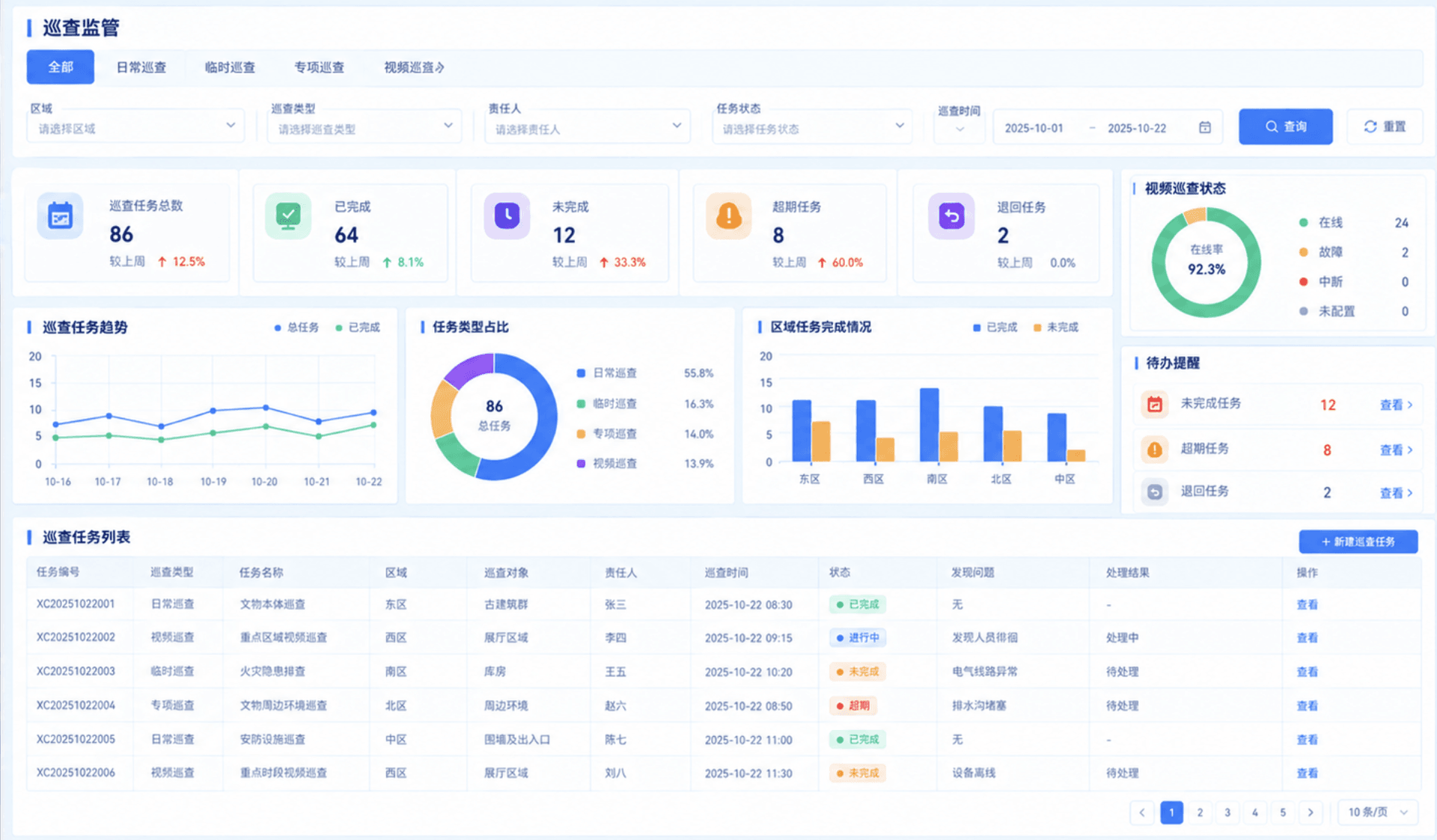
Task: Click the green 在线 legend dot
Action: pyautogui.click(x=1303, y=222)
